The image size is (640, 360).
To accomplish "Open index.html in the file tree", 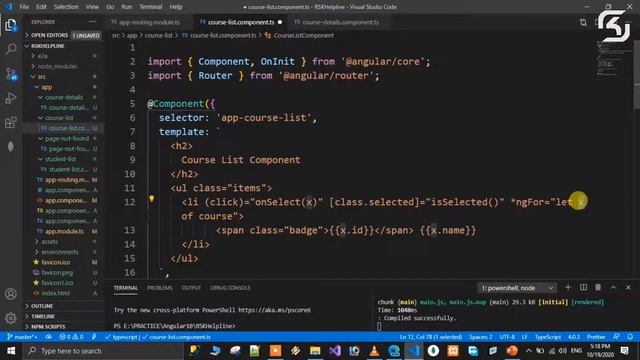I will tap(56, 293).
